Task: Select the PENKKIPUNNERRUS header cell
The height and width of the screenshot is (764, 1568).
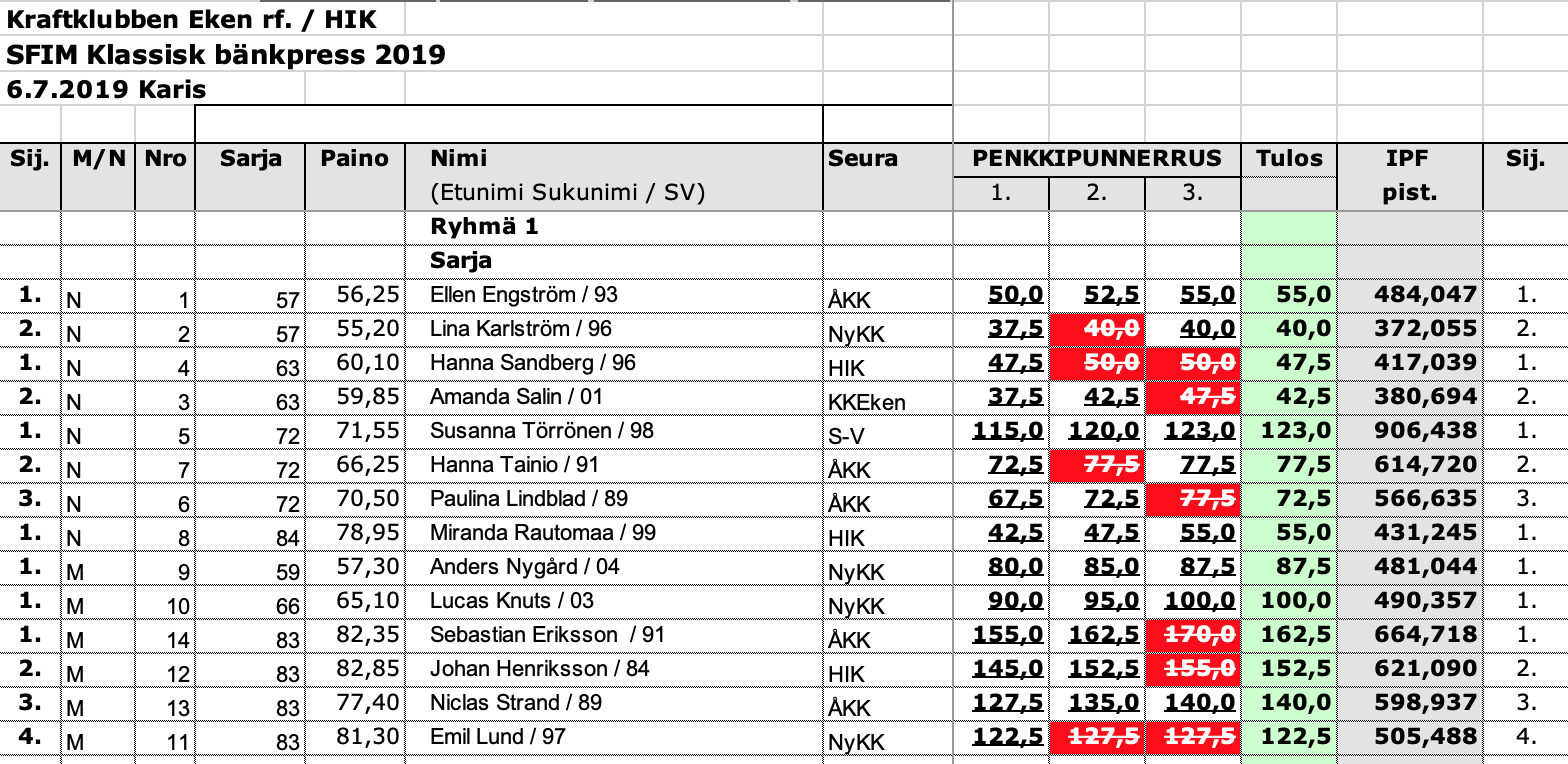Action: 1097,158
